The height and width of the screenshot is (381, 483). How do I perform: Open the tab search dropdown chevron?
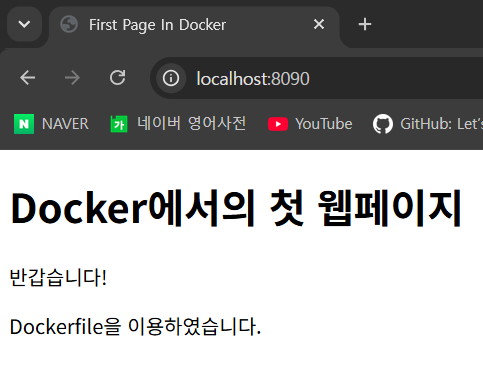point(24,24)
